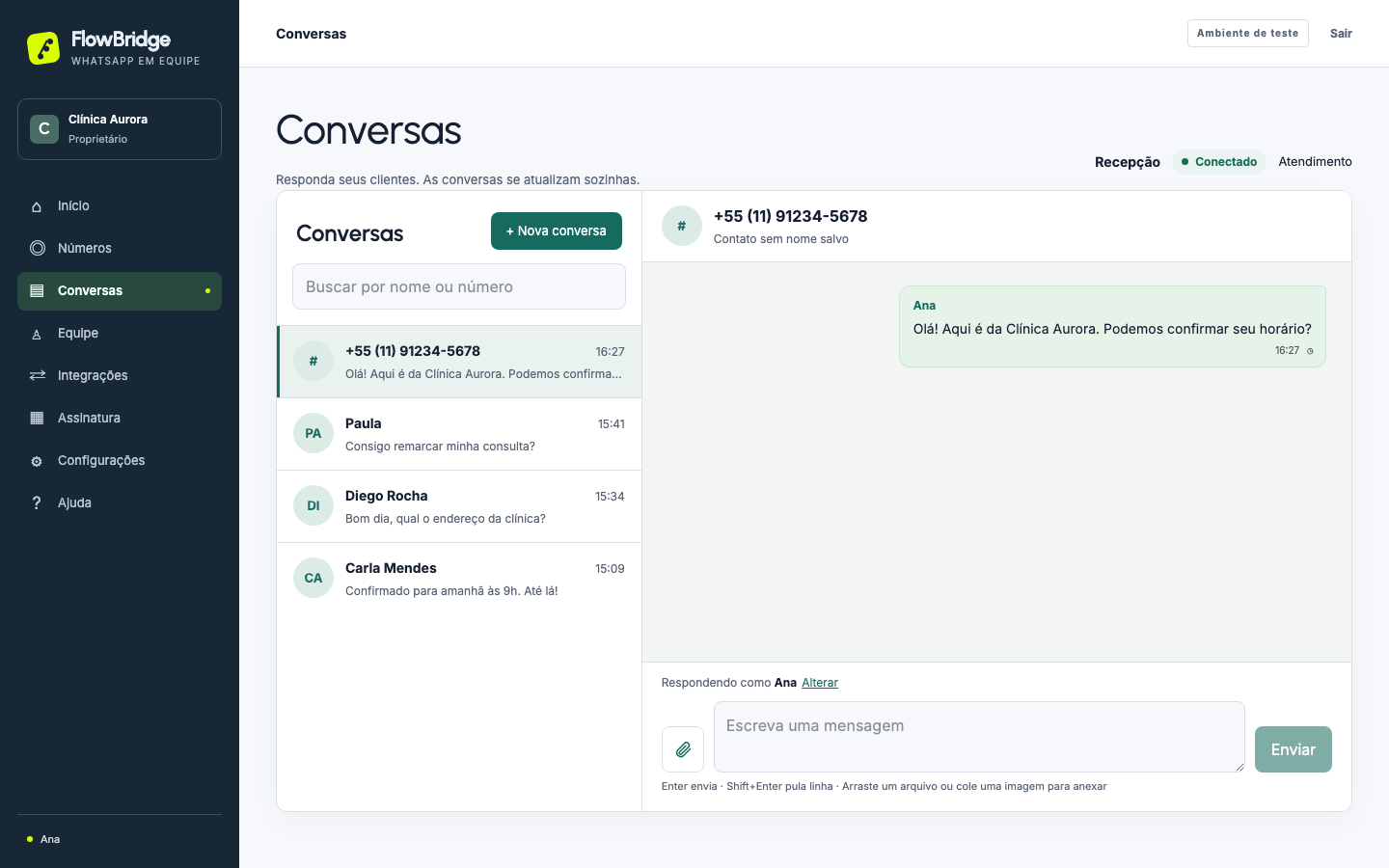The height and width of the screenshot is (868, 1389).
Task: Click the Alterar link
Action: click(820, 683)
